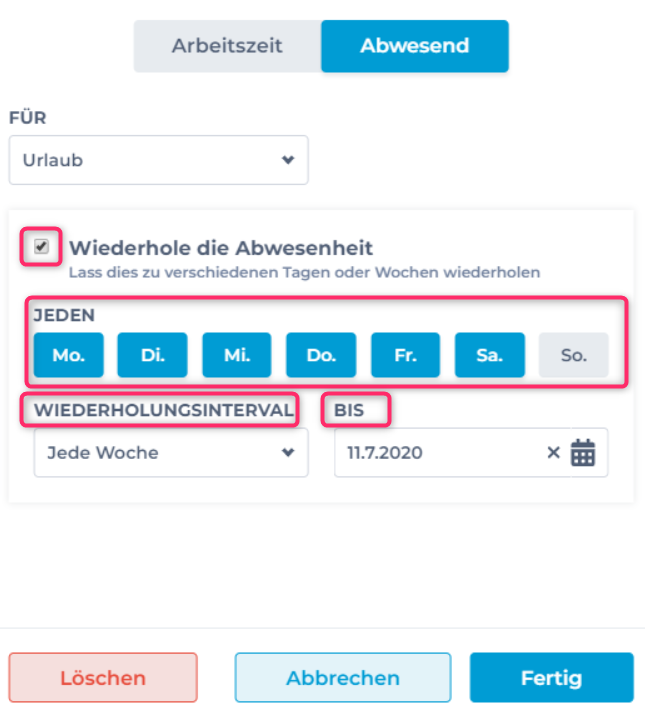The image size is (645, 712).
Task: Deselect the Fr. weekday button
Action: (405, 355)
